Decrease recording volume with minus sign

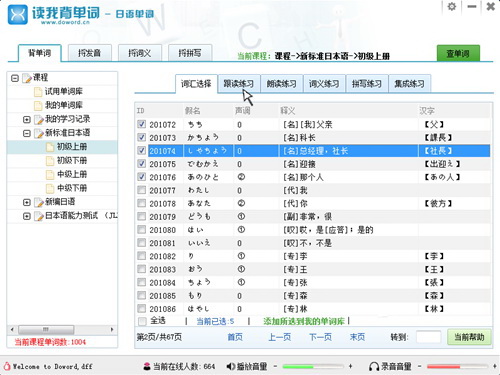coord(419,366)
